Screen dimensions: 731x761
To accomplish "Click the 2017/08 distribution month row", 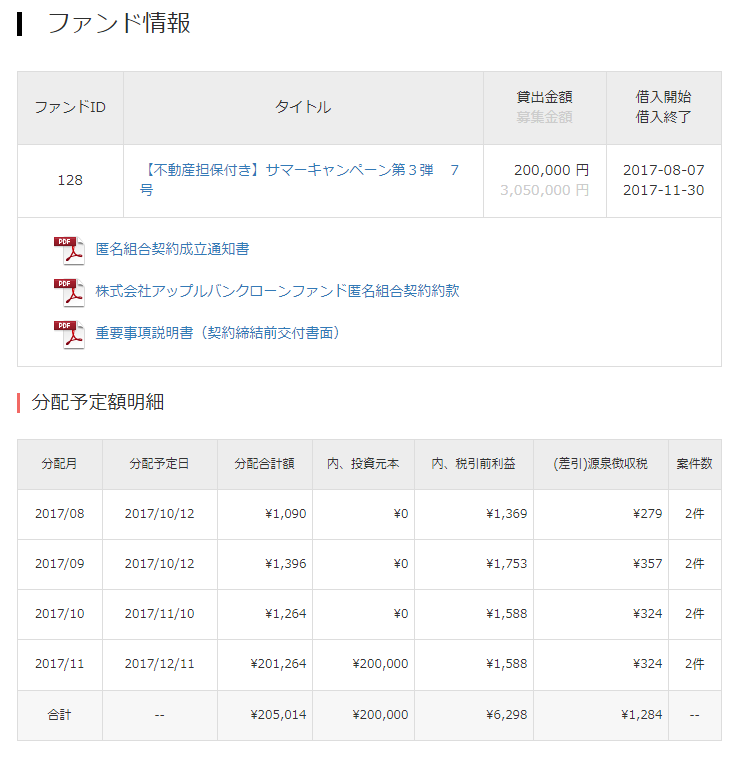I will tap(60, 514).
